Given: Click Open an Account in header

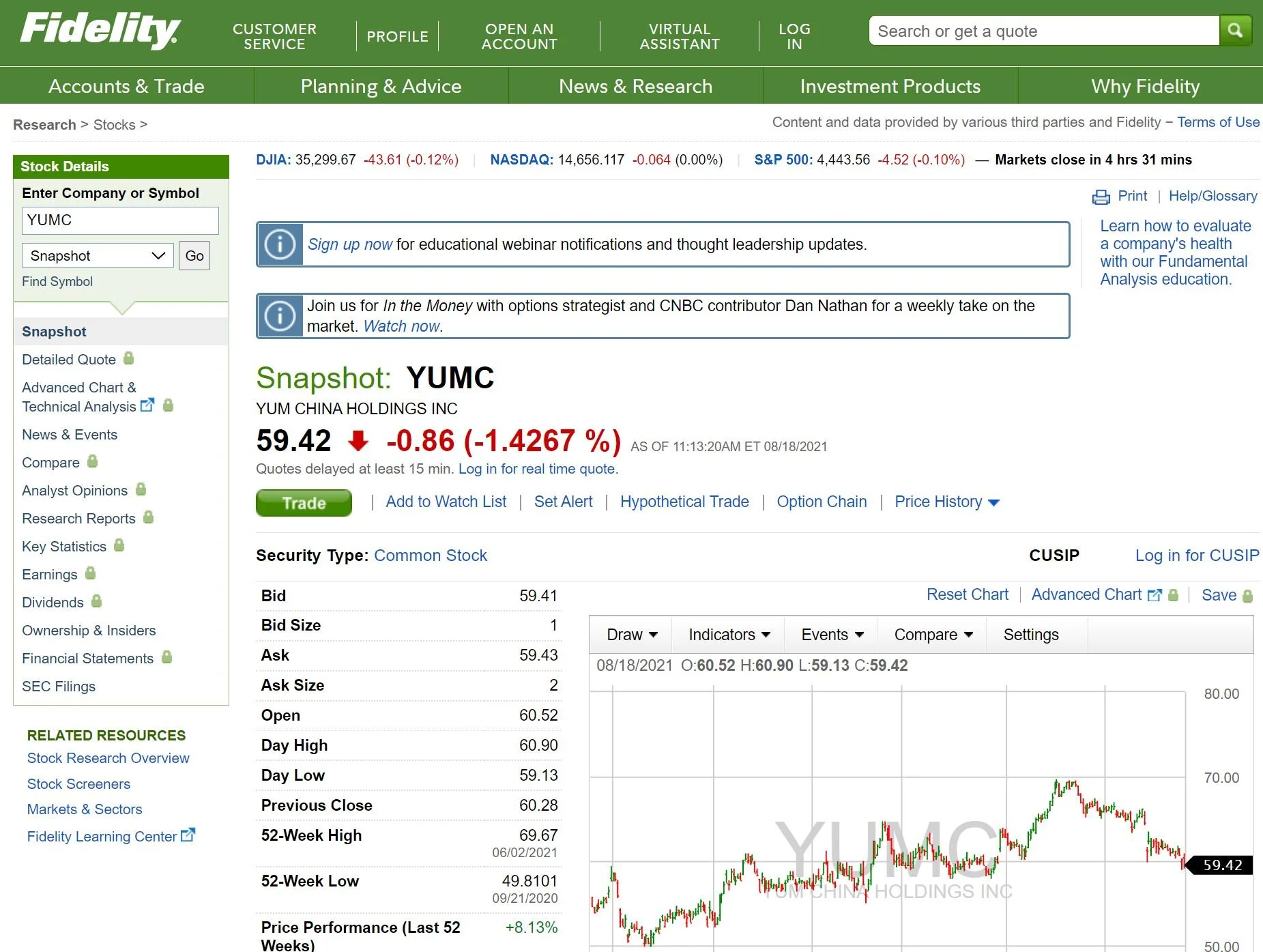Looking at the screenshot, I should point(519,36).
